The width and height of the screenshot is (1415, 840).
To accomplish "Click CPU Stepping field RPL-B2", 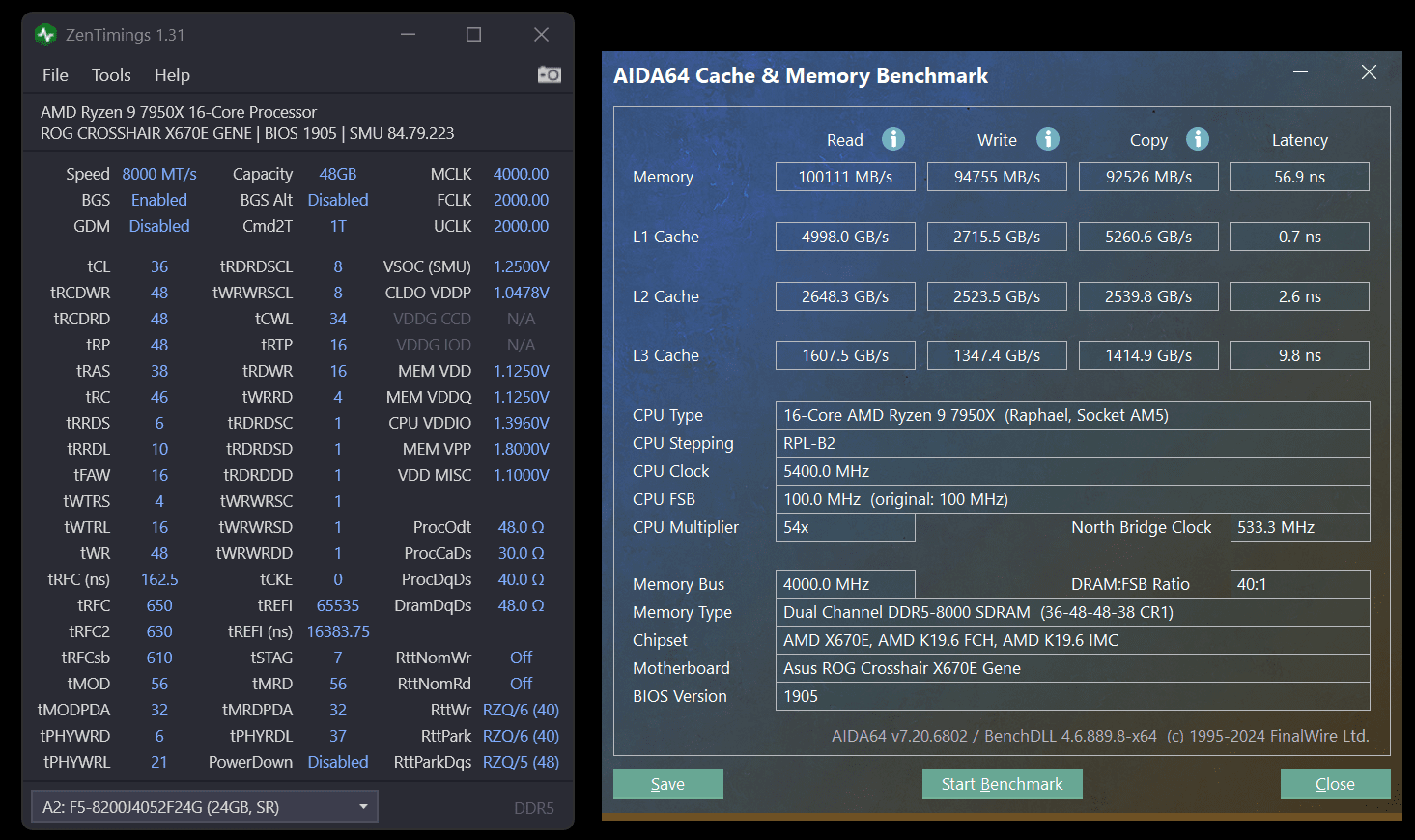I will click(x=1072, y=443).
